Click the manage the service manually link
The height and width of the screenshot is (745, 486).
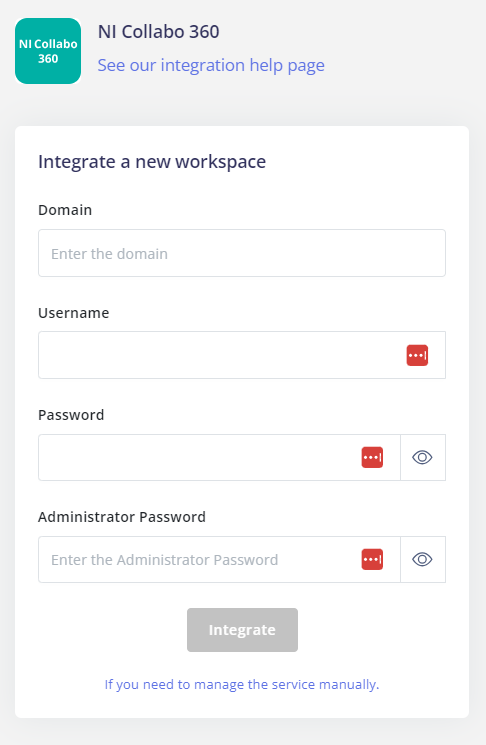coord(242,684)
